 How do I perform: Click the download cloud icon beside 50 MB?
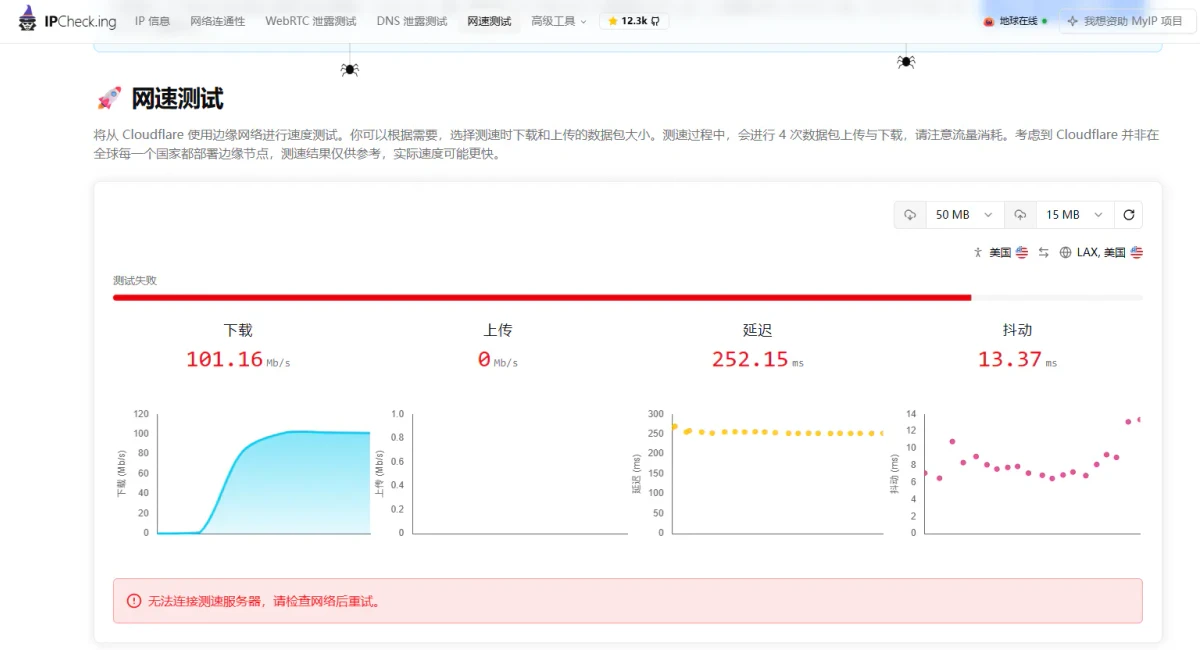click(x=910, y=215)
